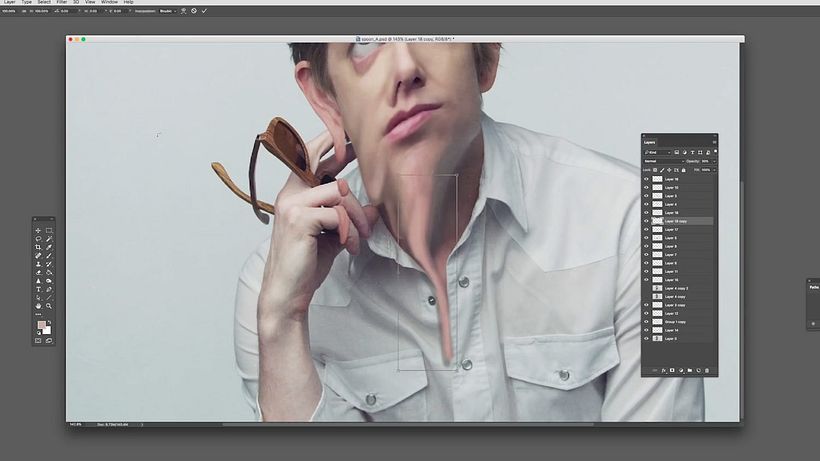Select the Rectangular Marquee tool

[x=49, y=230]
